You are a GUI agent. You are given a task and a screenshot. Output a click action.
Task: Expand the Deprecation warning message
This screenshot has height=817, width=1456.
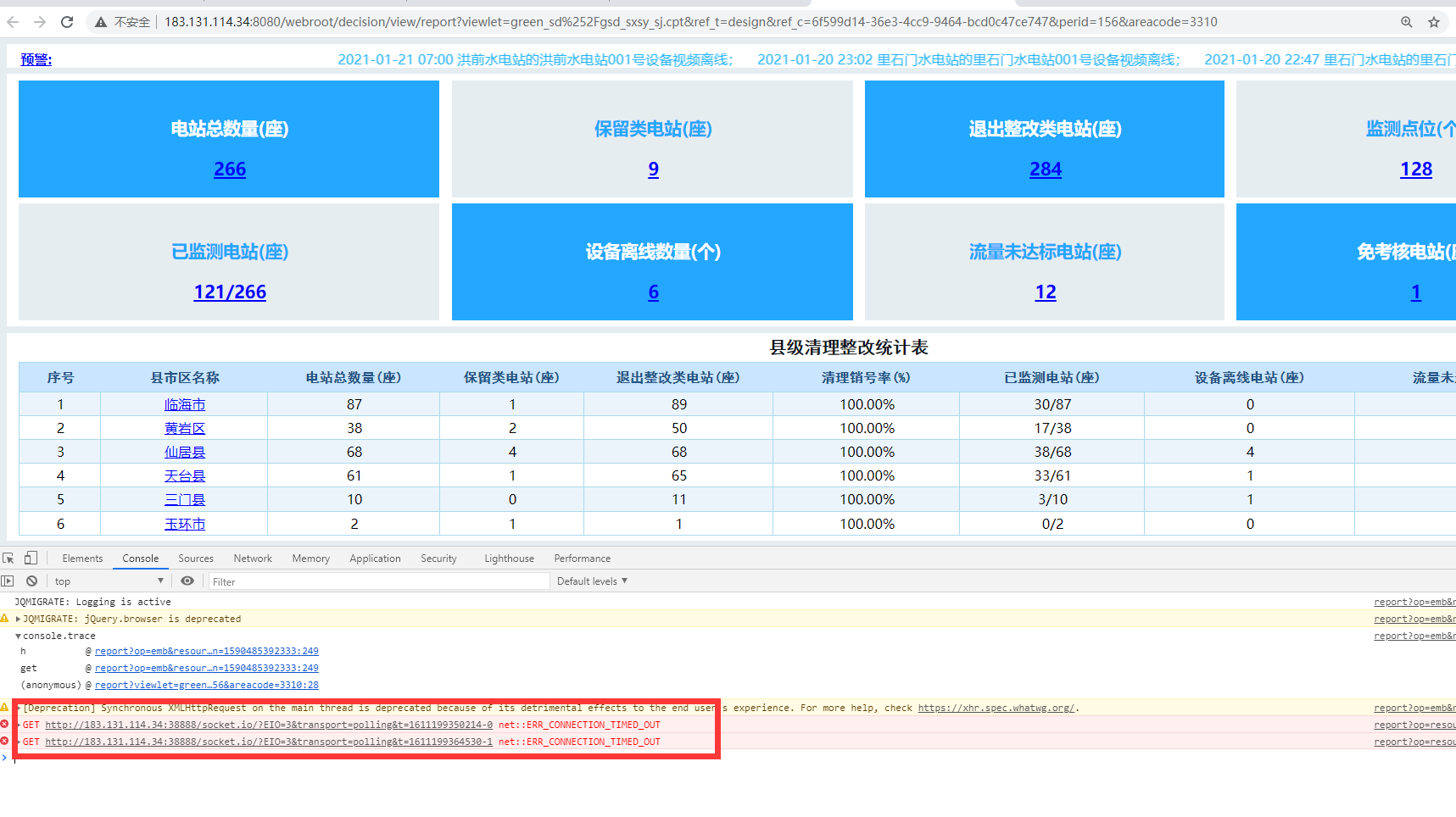(19, 708)
